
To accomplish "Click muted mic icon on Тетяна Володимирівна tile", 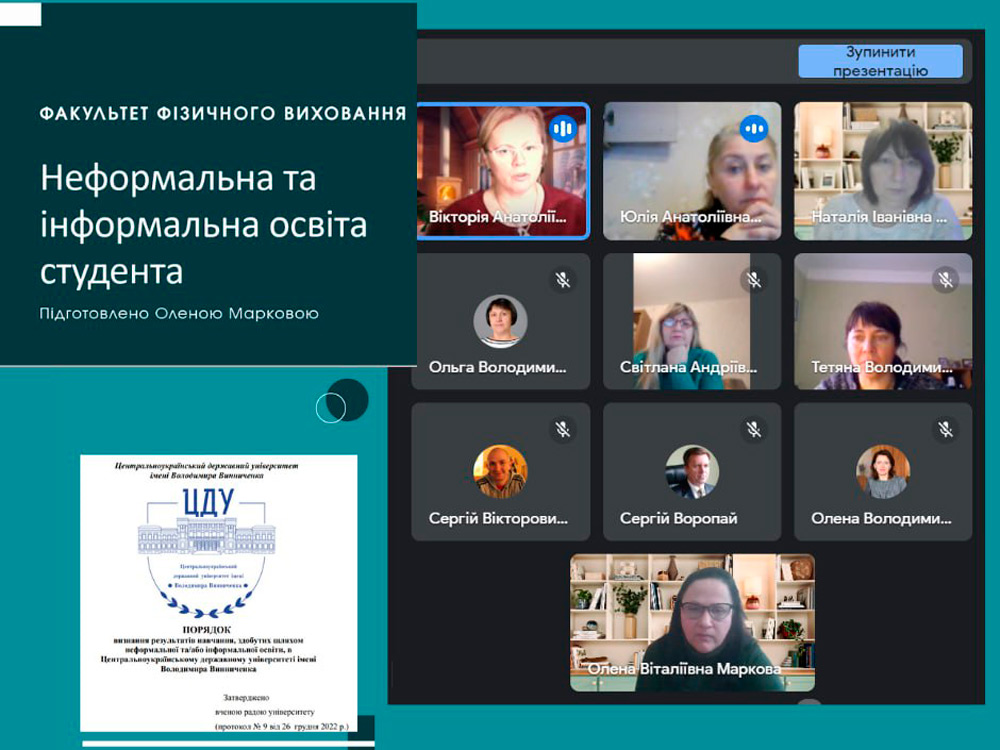I will tap(945, 279).
